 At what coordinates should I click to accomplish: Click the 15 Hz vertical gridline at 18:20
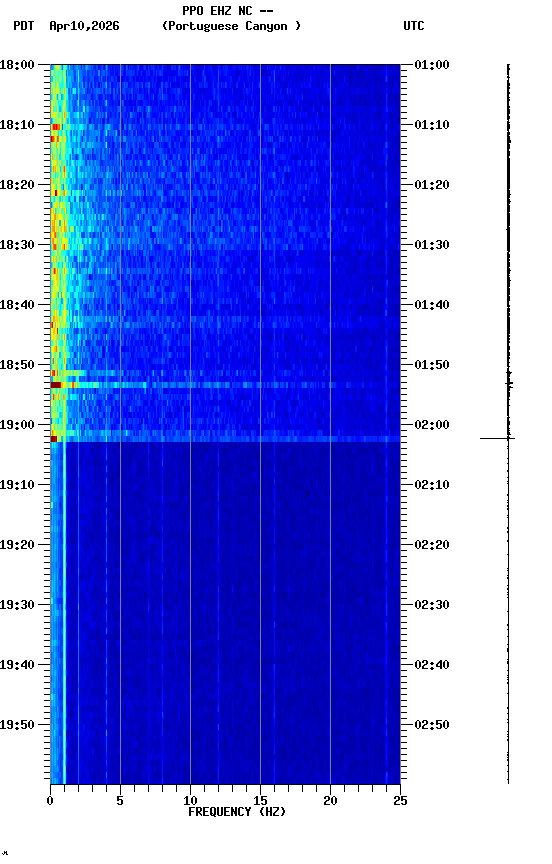(x=260, y=185)
